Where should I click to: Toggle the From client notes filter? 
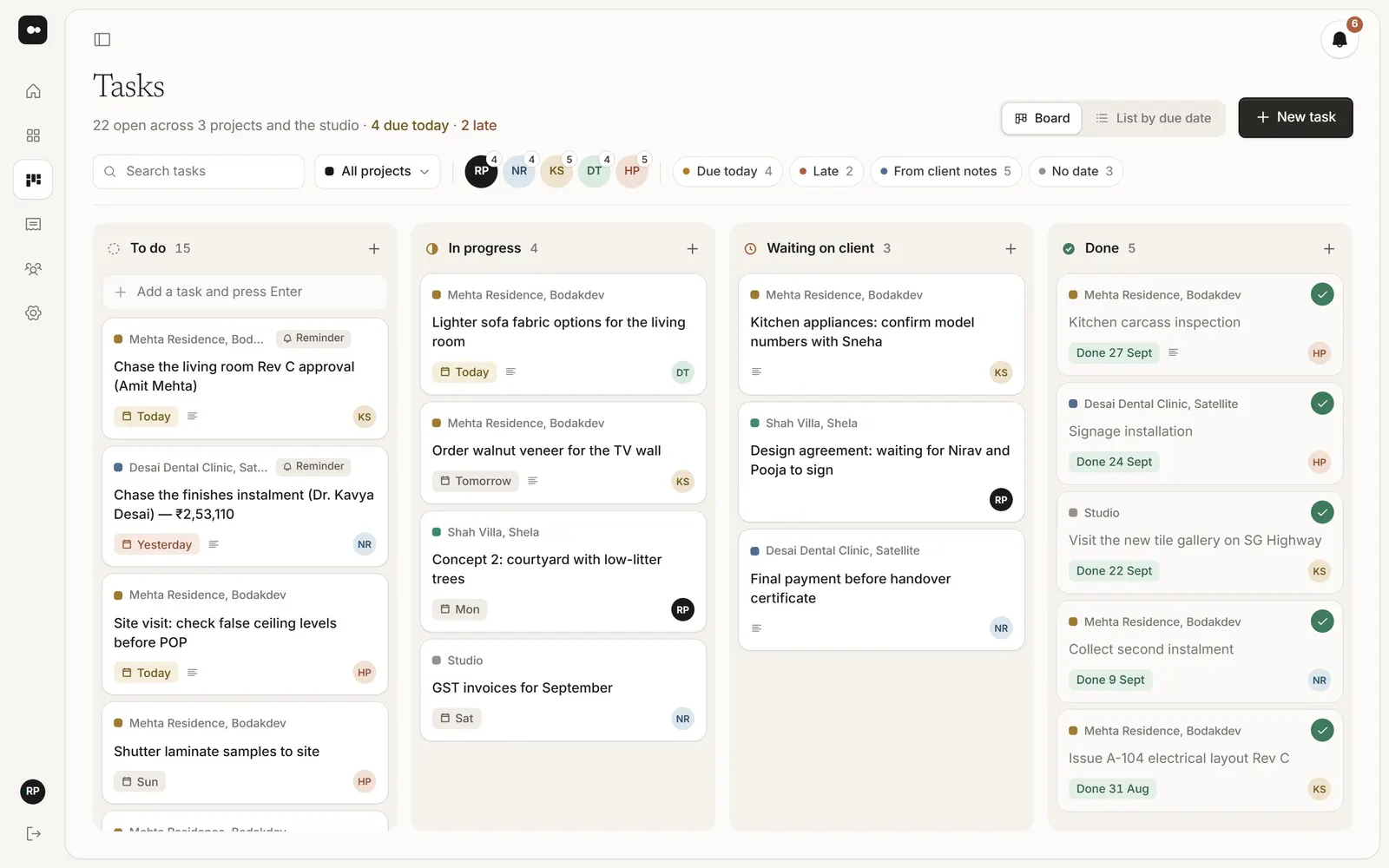click(x=945, y=171)
